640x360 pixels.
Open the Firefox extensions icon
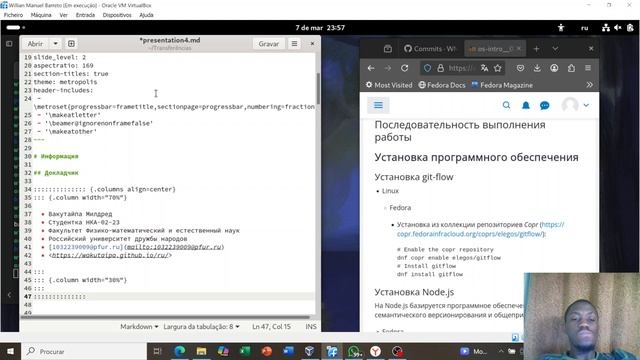pos(571,68)
